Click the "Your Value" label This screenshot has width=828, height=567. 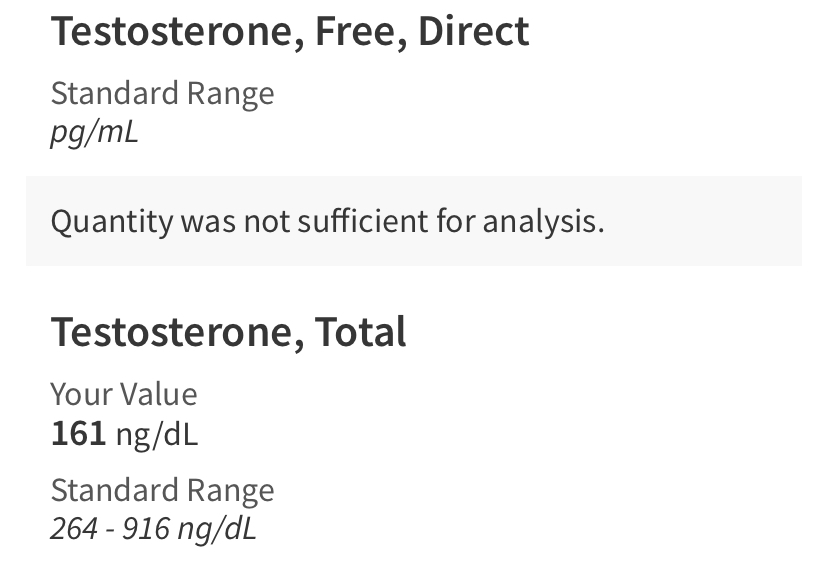point(124,394)
